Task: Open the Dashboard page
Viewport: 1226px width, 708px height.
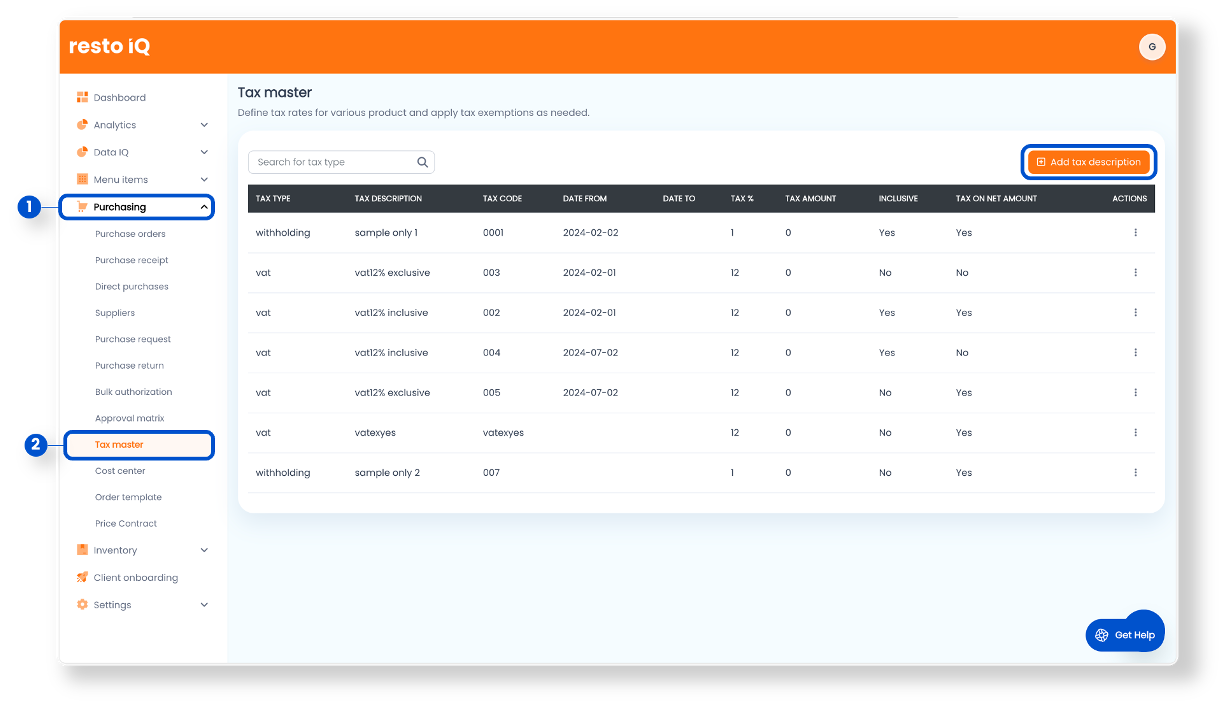Action: [x=119, y=98]
